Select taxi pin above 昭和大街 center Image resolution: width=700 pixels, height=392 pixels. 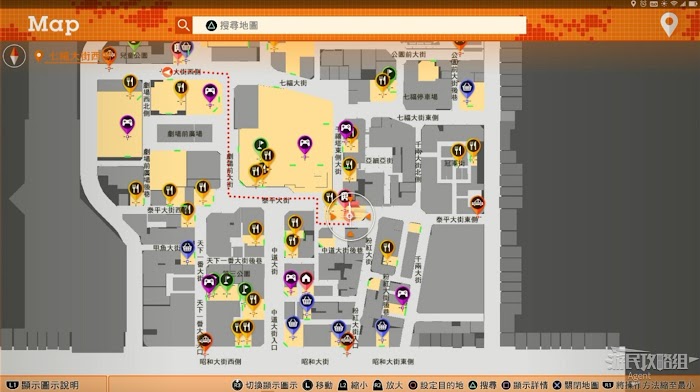point(347,342)
